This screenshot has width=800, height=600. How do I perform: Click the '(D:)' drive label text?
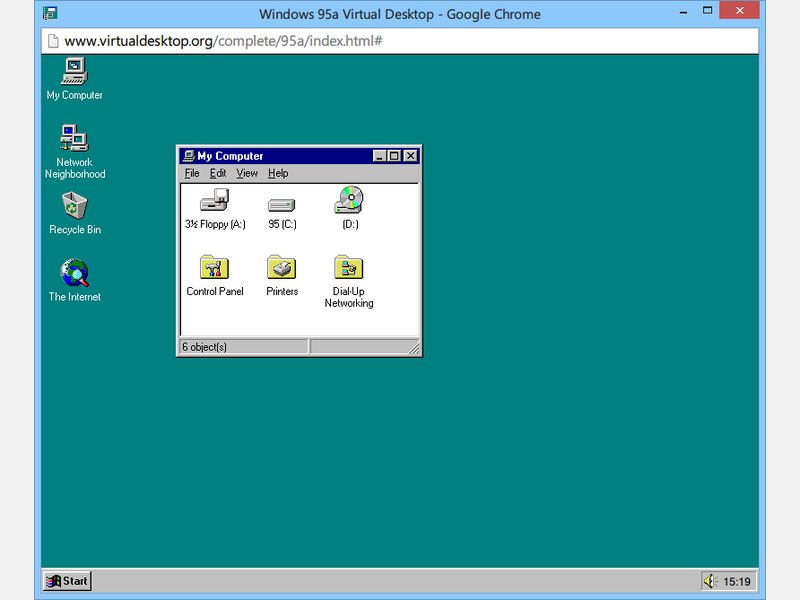[x=350, y=224]
